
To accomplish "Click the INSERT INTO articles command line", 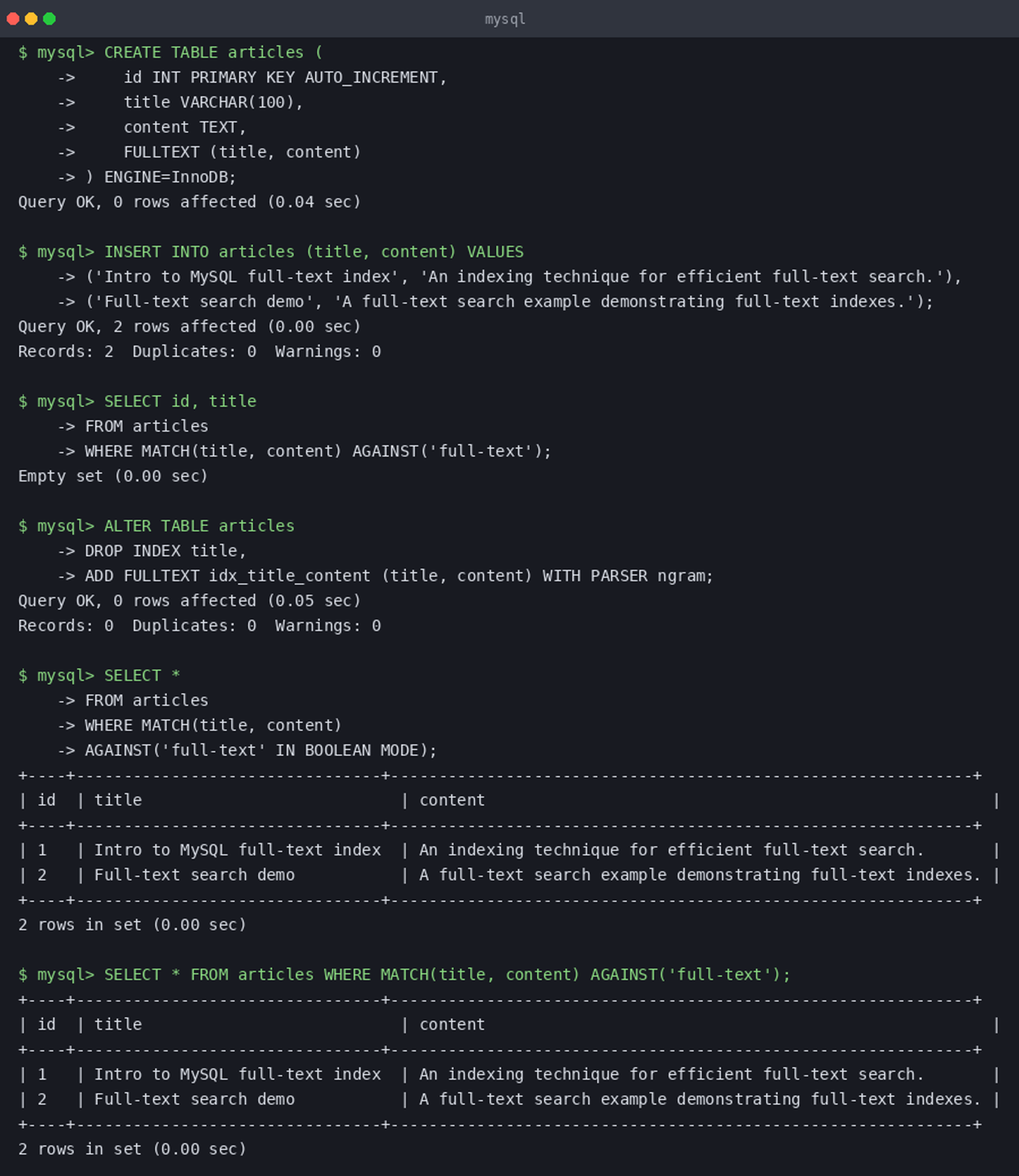I will pyautogui.click(x=271, y=252).
